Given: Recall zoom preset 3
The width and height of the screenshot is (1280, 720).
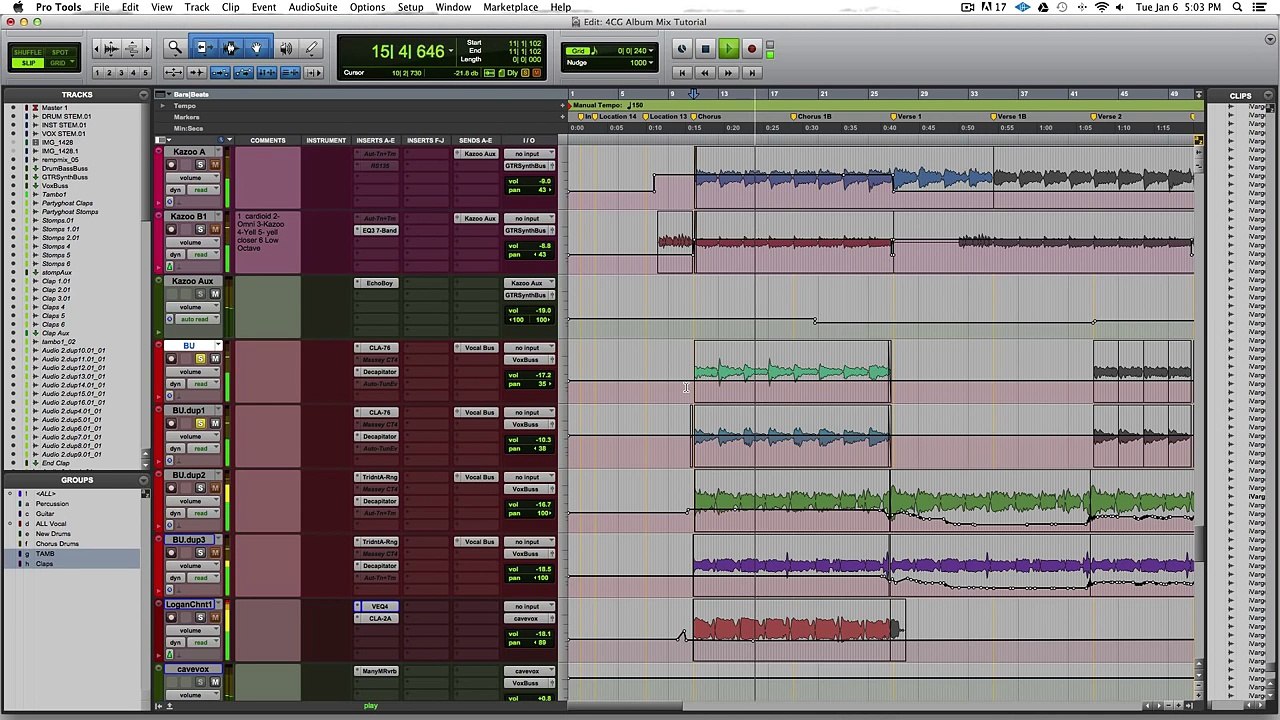Looking at the screenshot, I should [121, 73].
